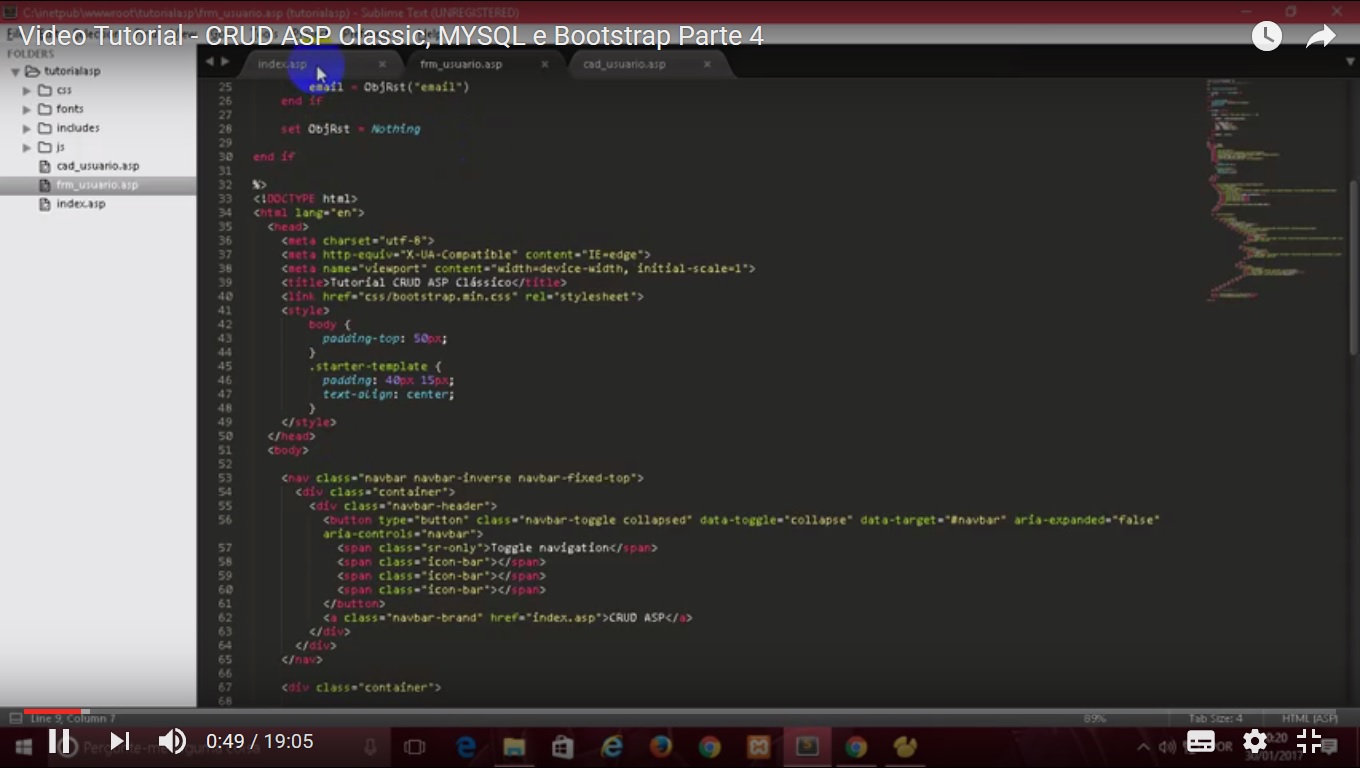Expand the includes folder
This screenshot has width=1360, height=768.
pos(27,129)
